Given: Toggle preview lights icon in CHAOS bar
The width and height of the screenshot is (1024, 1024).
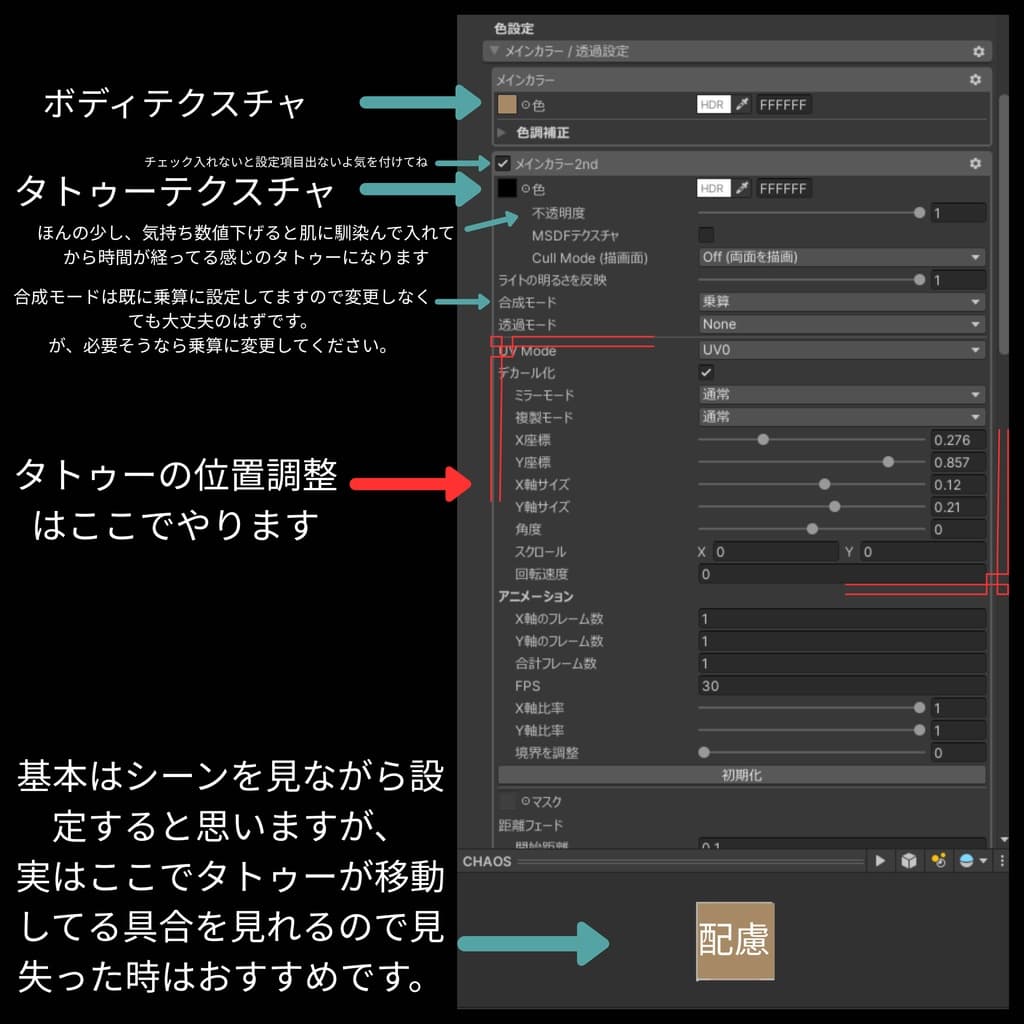Looking at the screenshot, I should [x=938, y=861].
